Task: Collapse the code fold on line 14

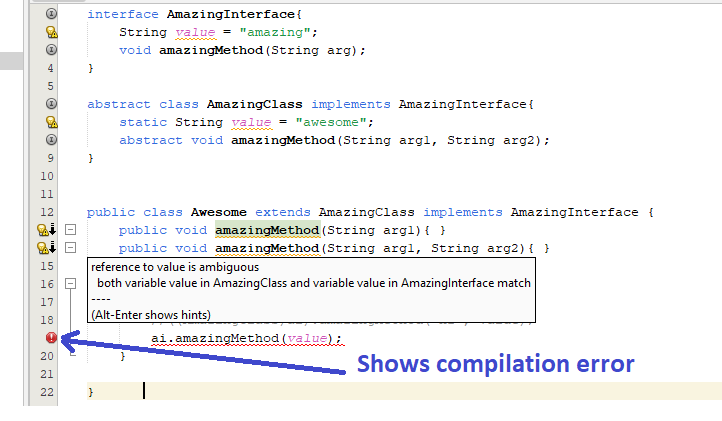Action: pos(71,248)
